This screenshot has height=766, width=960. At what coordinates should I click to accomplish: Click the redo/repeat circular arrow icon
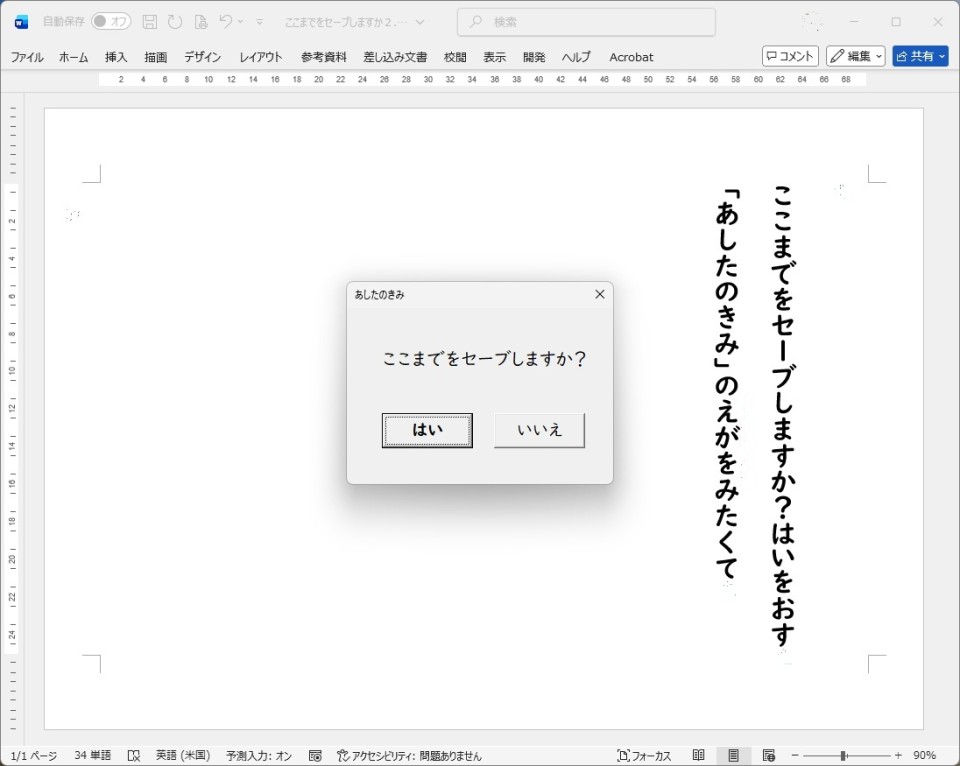[x=175, y=22]
